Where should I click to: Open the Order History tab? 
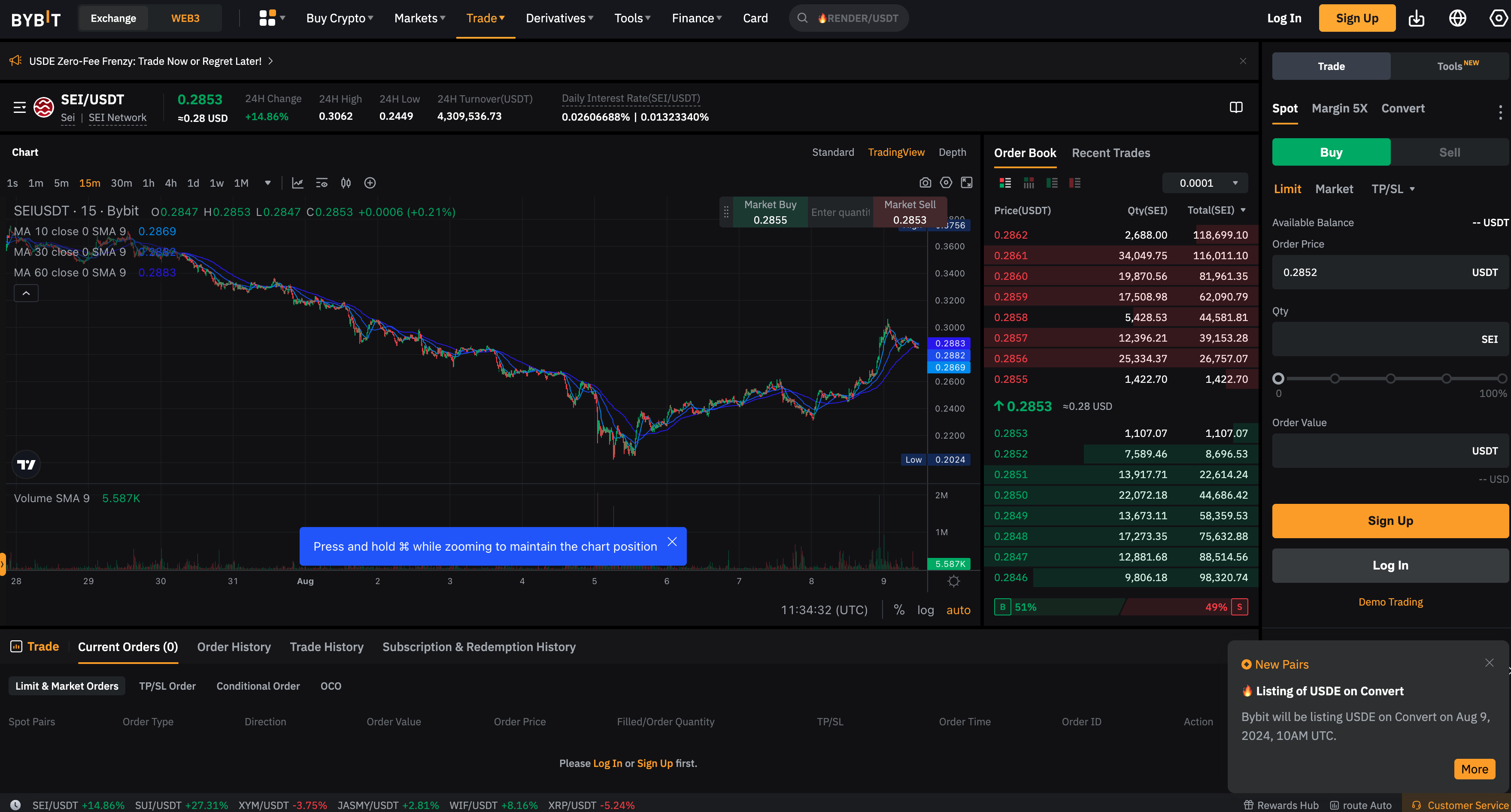tap(234, 647)
